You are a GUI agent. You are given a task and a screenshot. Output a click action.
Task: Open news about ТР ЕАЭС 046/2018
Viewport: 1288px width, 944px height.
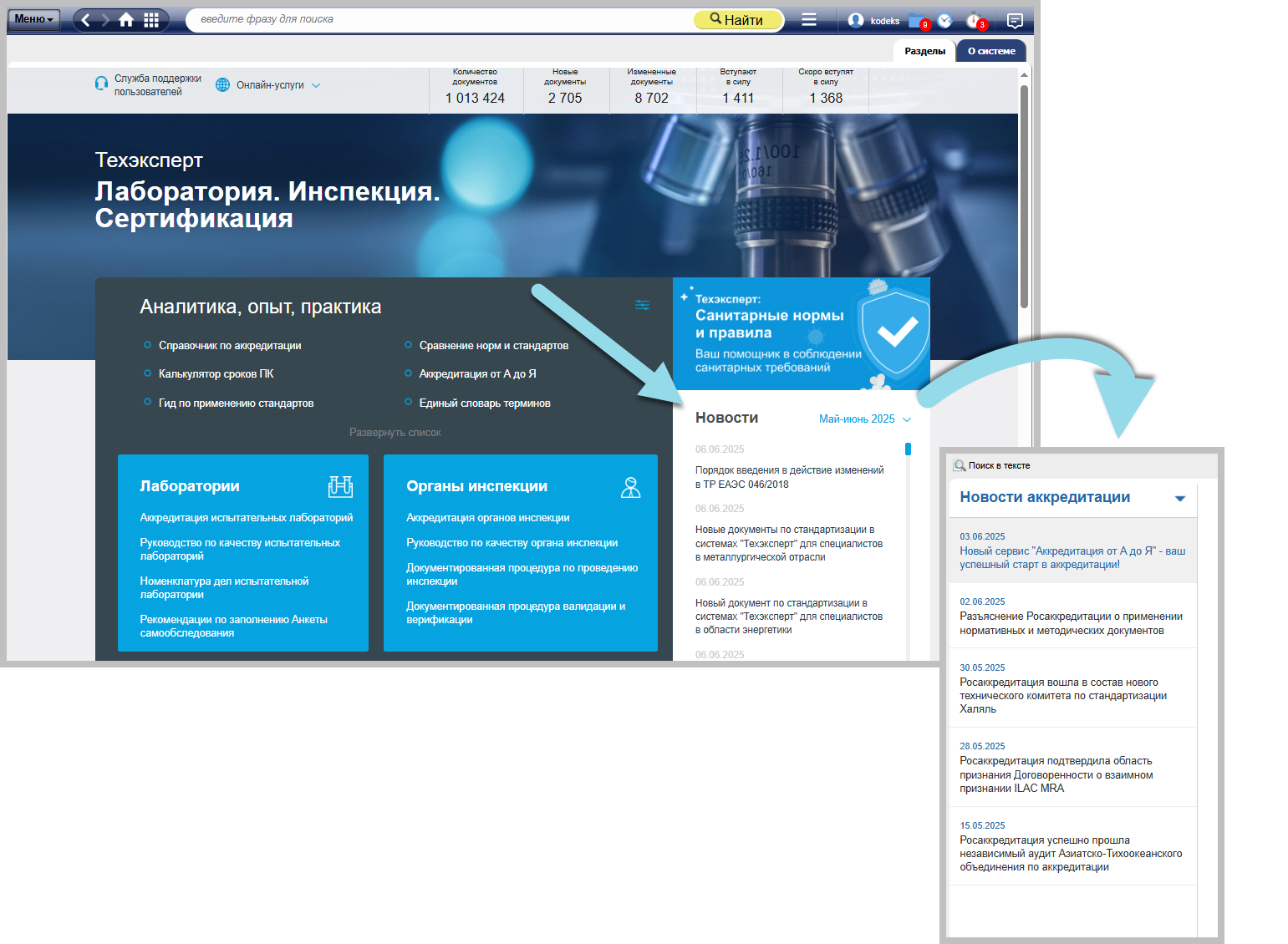[790, 477]
